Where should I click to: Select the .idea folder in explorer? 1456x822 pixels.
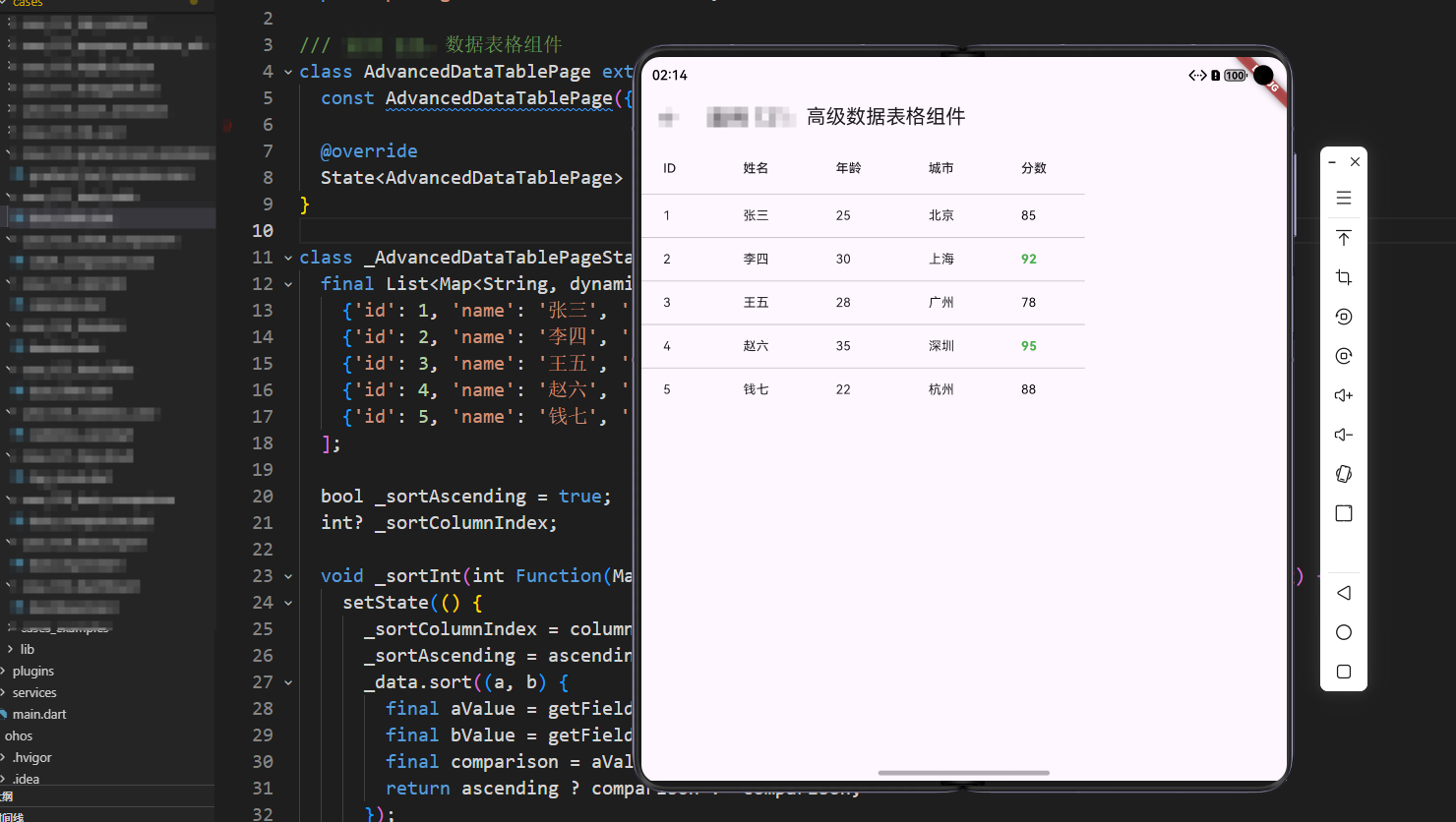[x=27, y=779]
